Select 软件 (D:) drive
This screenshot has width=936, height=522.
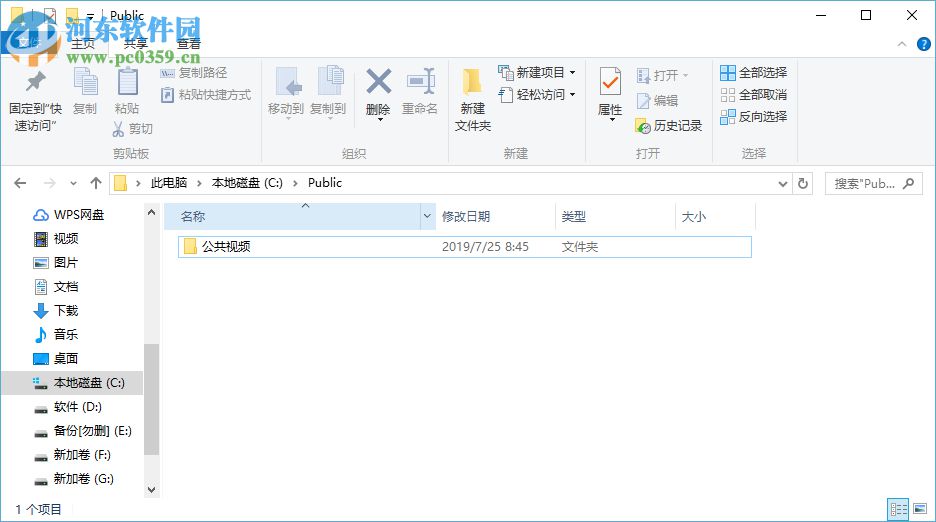pos(68,407)
